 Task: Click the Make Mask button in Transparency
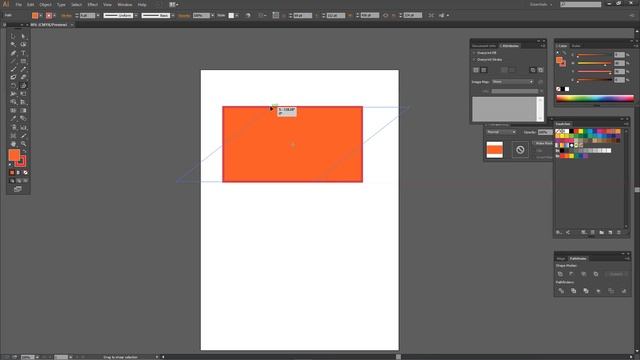click(x=544, y=143)
